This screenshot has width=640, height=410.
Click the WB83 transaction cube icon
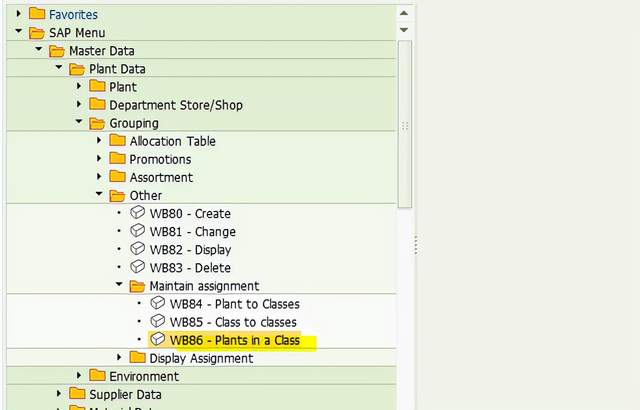point(138,266)
